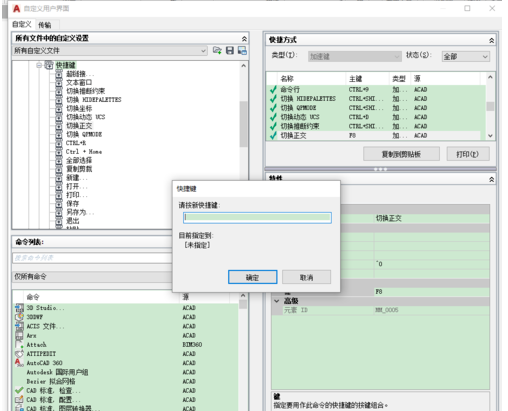508x411 pixels.
Task: Click the load partial customization file icon
Action: pos(217,50)
